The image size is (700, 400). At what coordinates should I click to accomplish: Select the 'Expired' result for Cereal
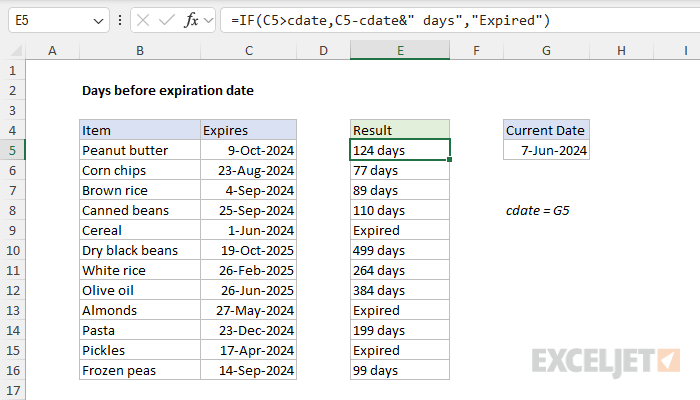pyautogui.click(x=400, y=230)
